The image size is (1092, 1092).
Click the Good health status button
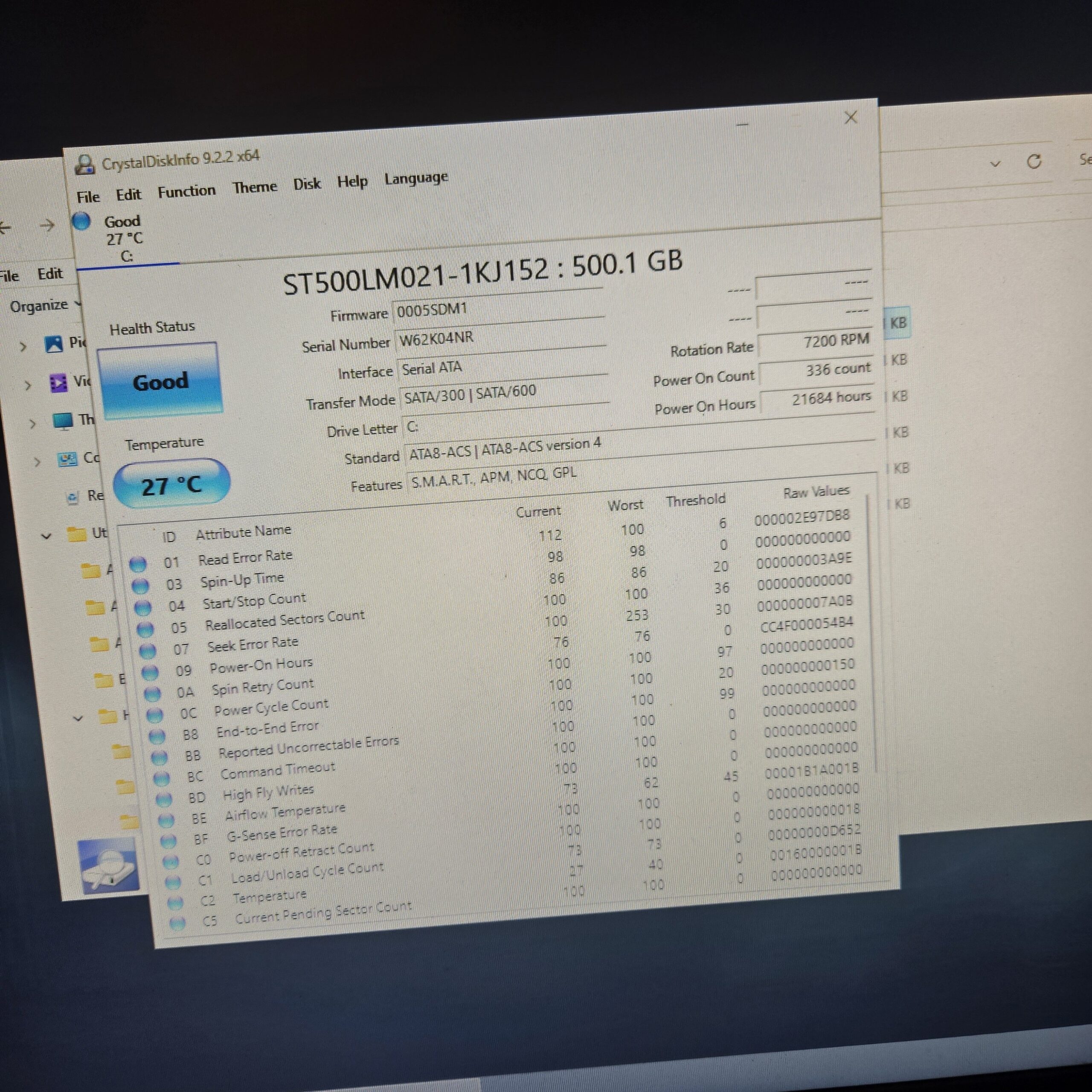click(x=160, y=381)
